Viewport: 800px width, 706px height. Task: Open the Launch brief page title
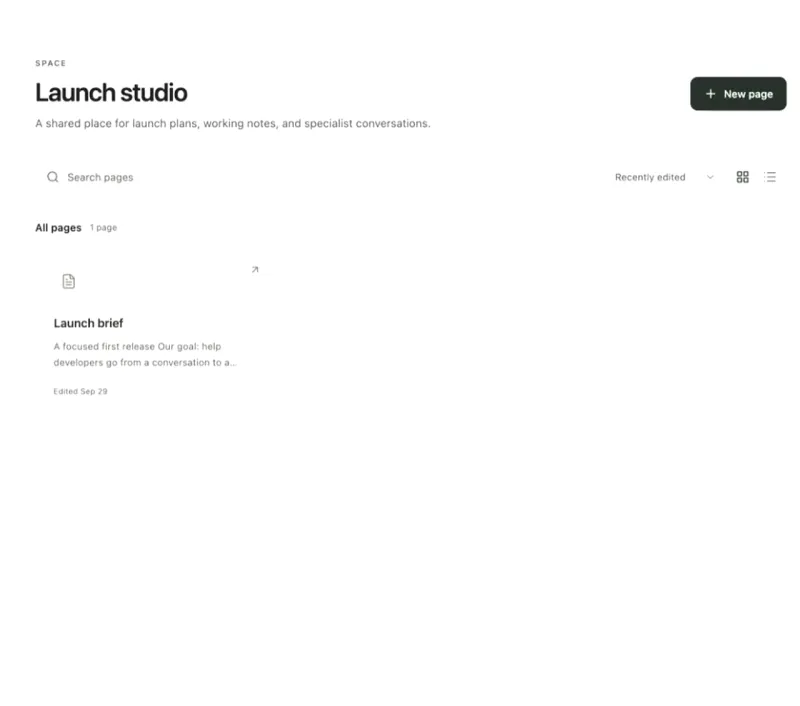point(88,323)
